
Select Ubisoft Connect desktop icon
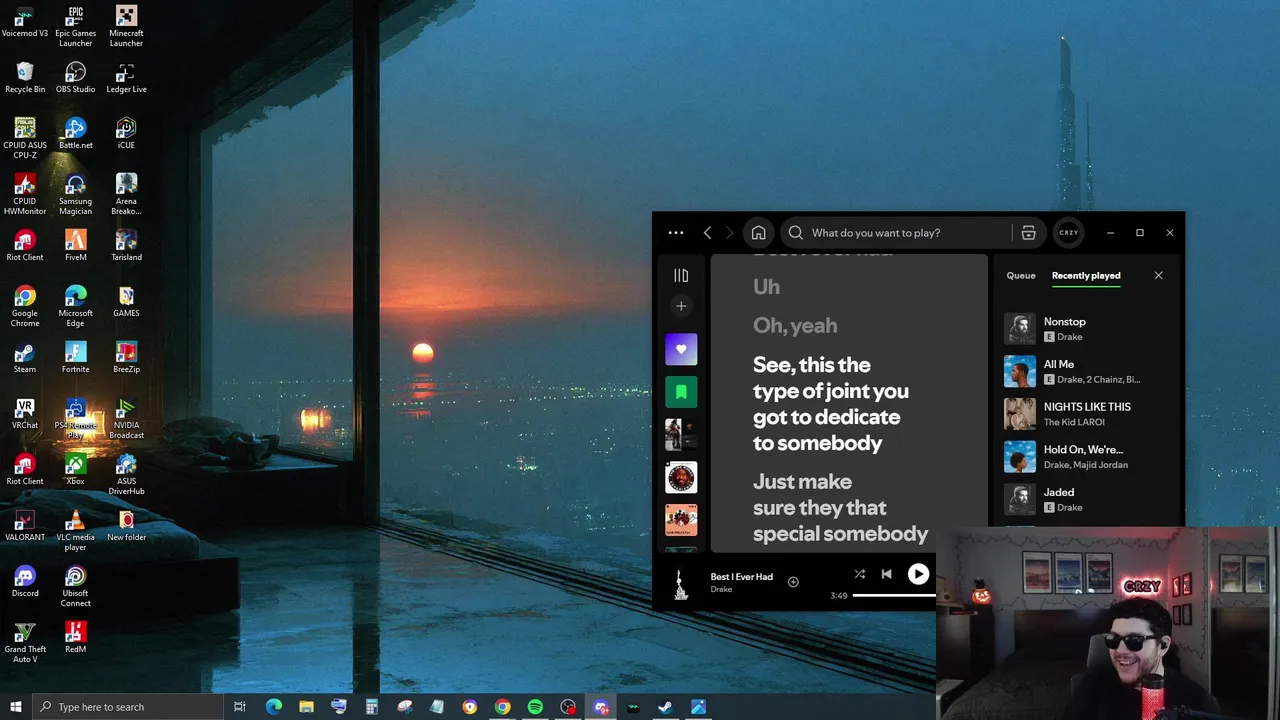(76, 586)
